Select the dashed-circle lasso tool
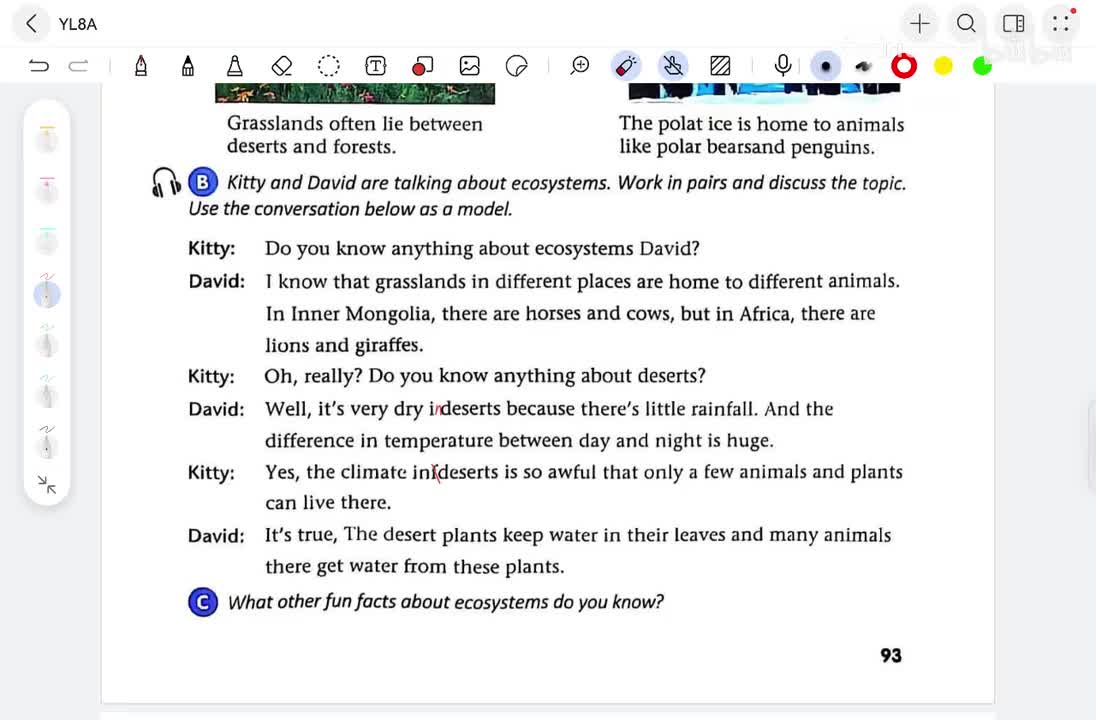Viewport: 1096px width, 720px height. 329,66
